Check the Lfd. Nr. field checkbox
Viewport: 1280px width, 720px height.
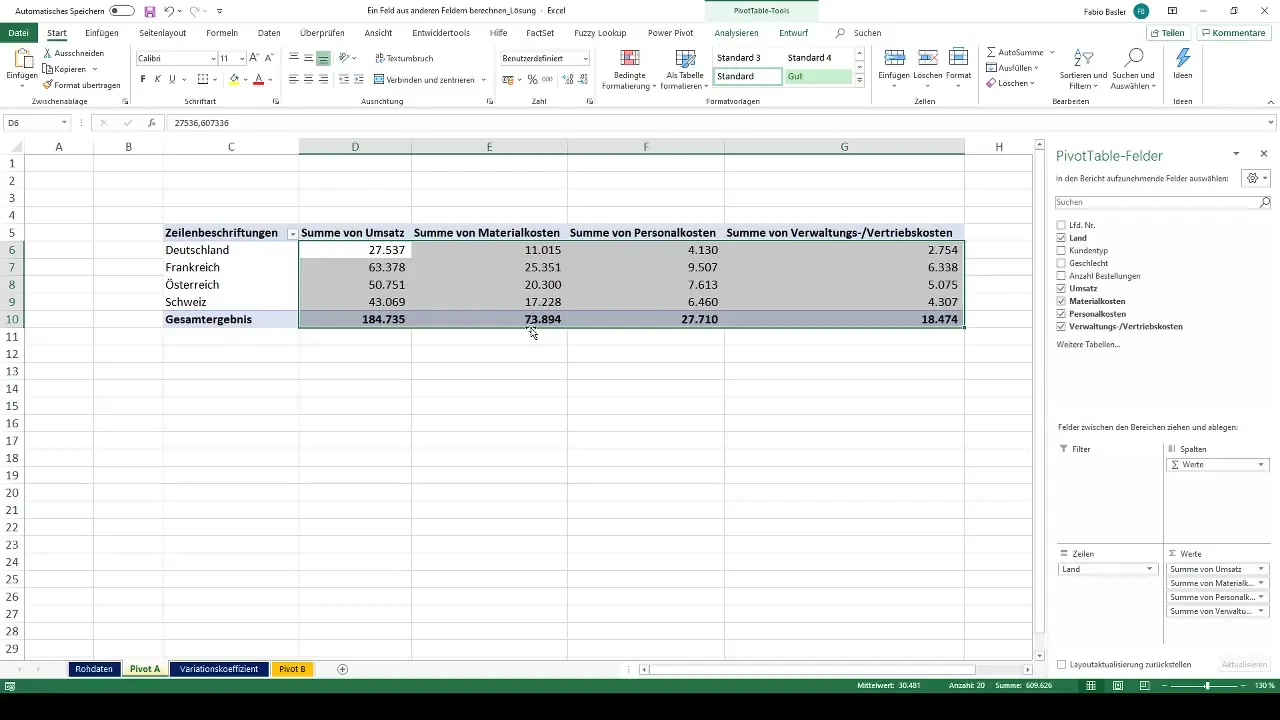(x=1062, y=226)
